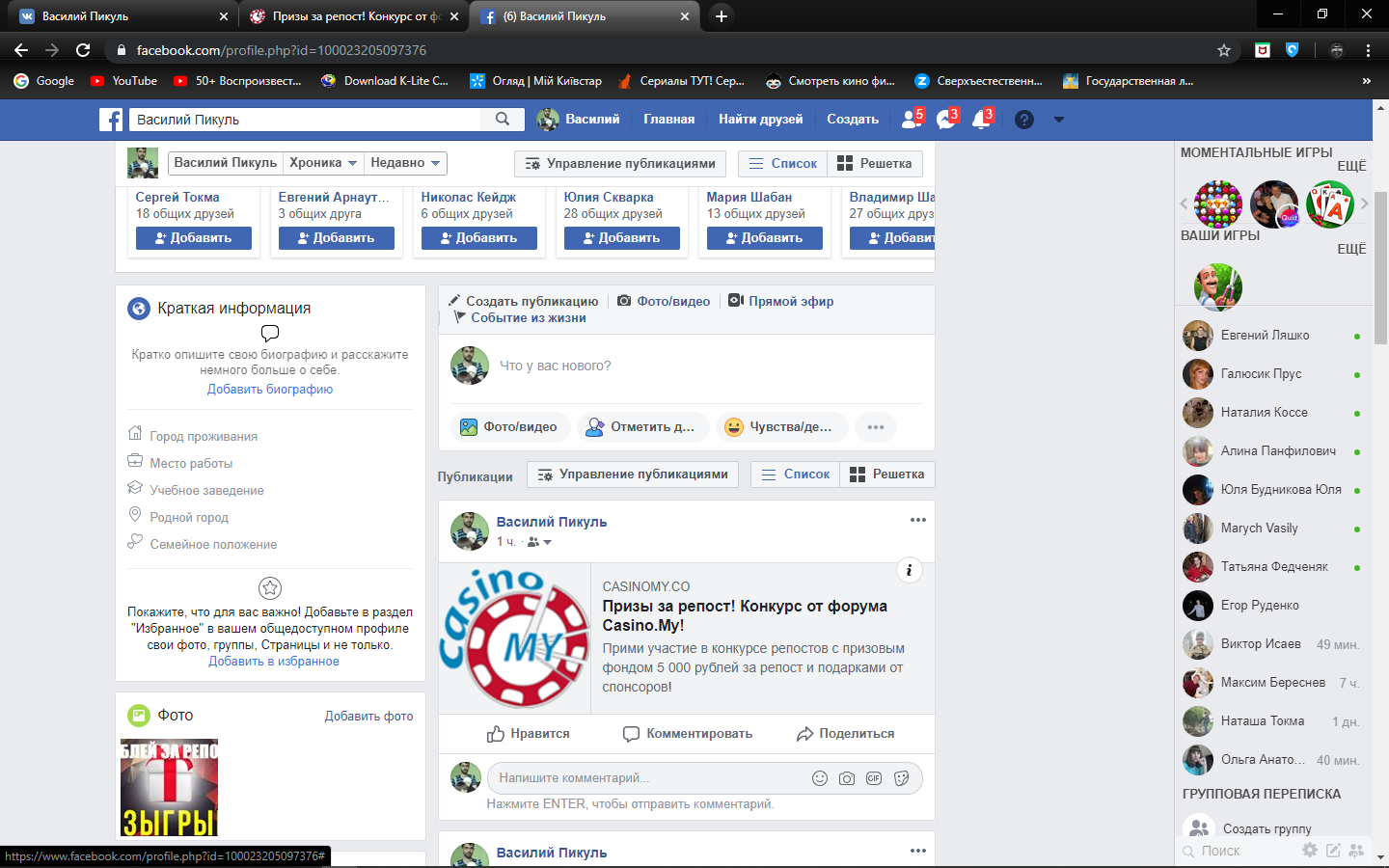
Task: Click Прямой эфир in composer
Action: (x=781, y=301)
